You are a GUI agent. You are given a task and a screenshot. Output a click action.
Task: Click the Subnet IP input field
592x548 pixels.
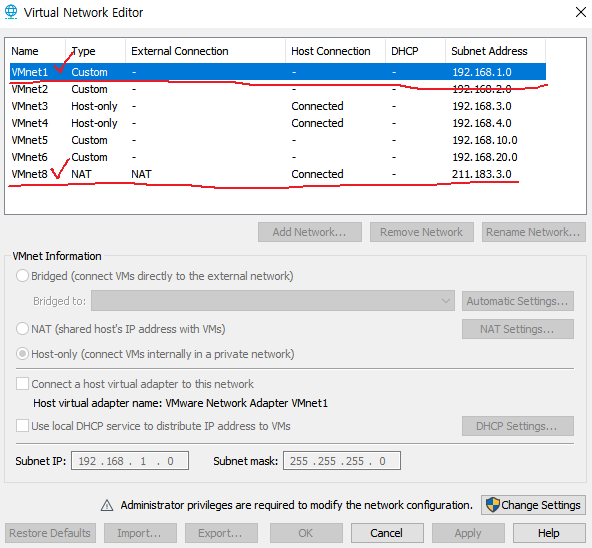pyautogui.click(x=130, y=461)
